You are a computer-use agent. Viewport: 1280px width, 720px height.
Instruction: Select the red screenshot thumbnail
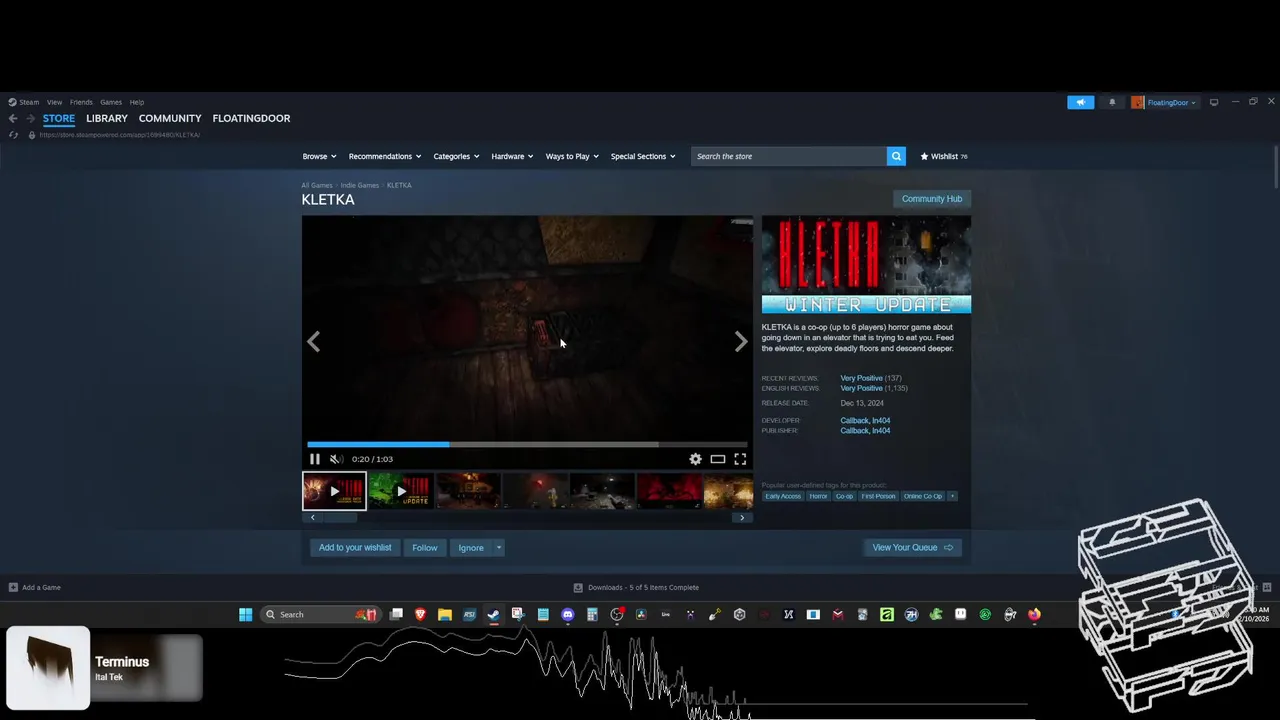[x=669, y=491]
